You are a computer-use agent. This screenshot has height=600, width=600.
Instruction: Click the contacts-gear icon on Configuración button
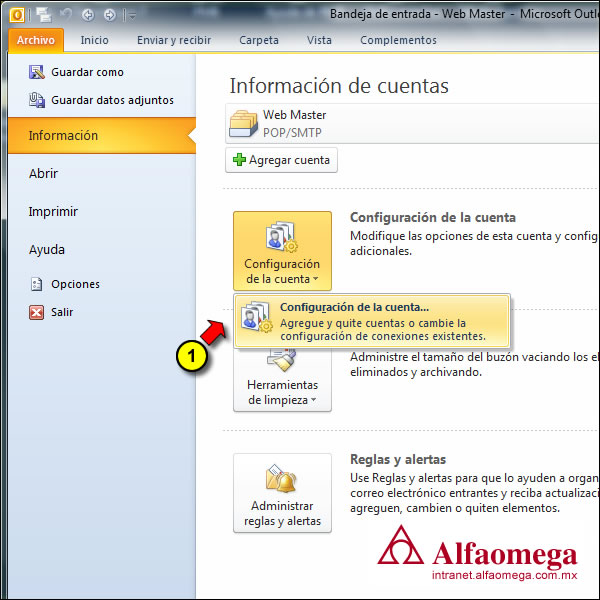point(282,236)
